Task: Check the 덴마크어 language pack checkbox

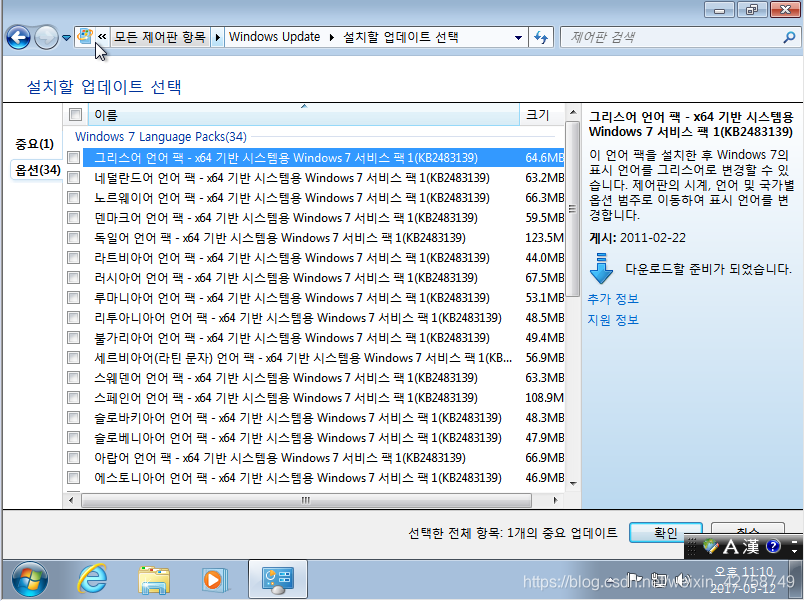Action: [74, 218]
